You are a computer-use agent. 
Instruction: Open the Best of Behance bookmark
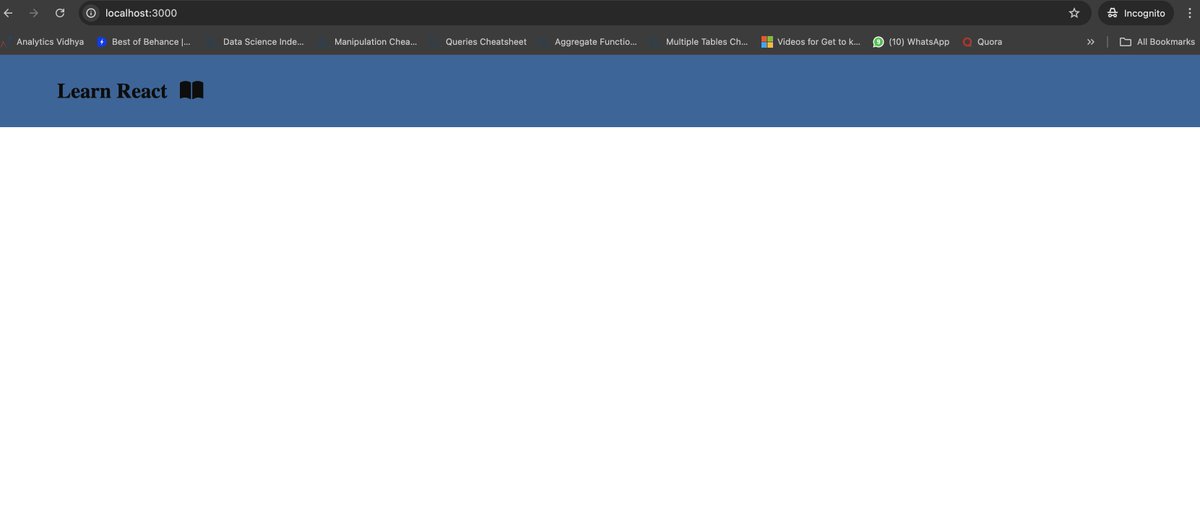(143, 42)
